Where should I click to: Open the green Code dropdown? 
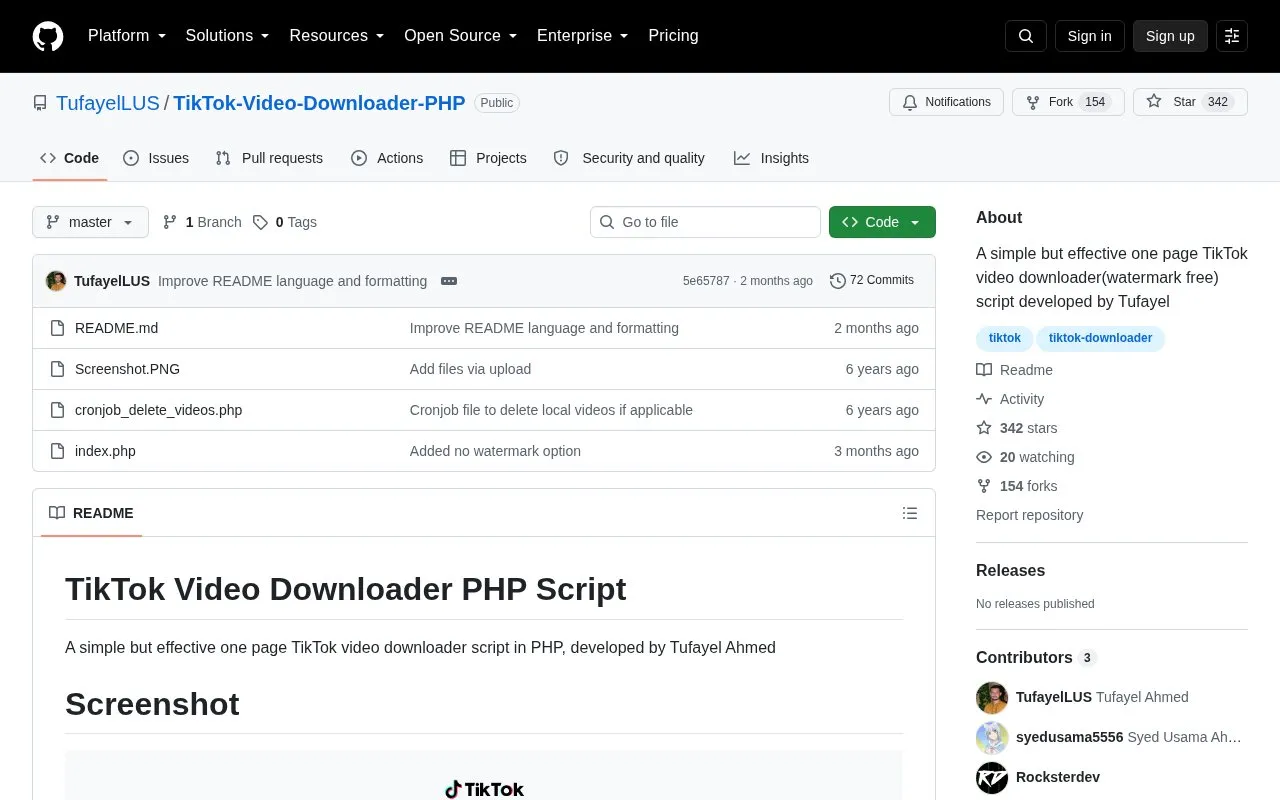click(x=882, y=222)
